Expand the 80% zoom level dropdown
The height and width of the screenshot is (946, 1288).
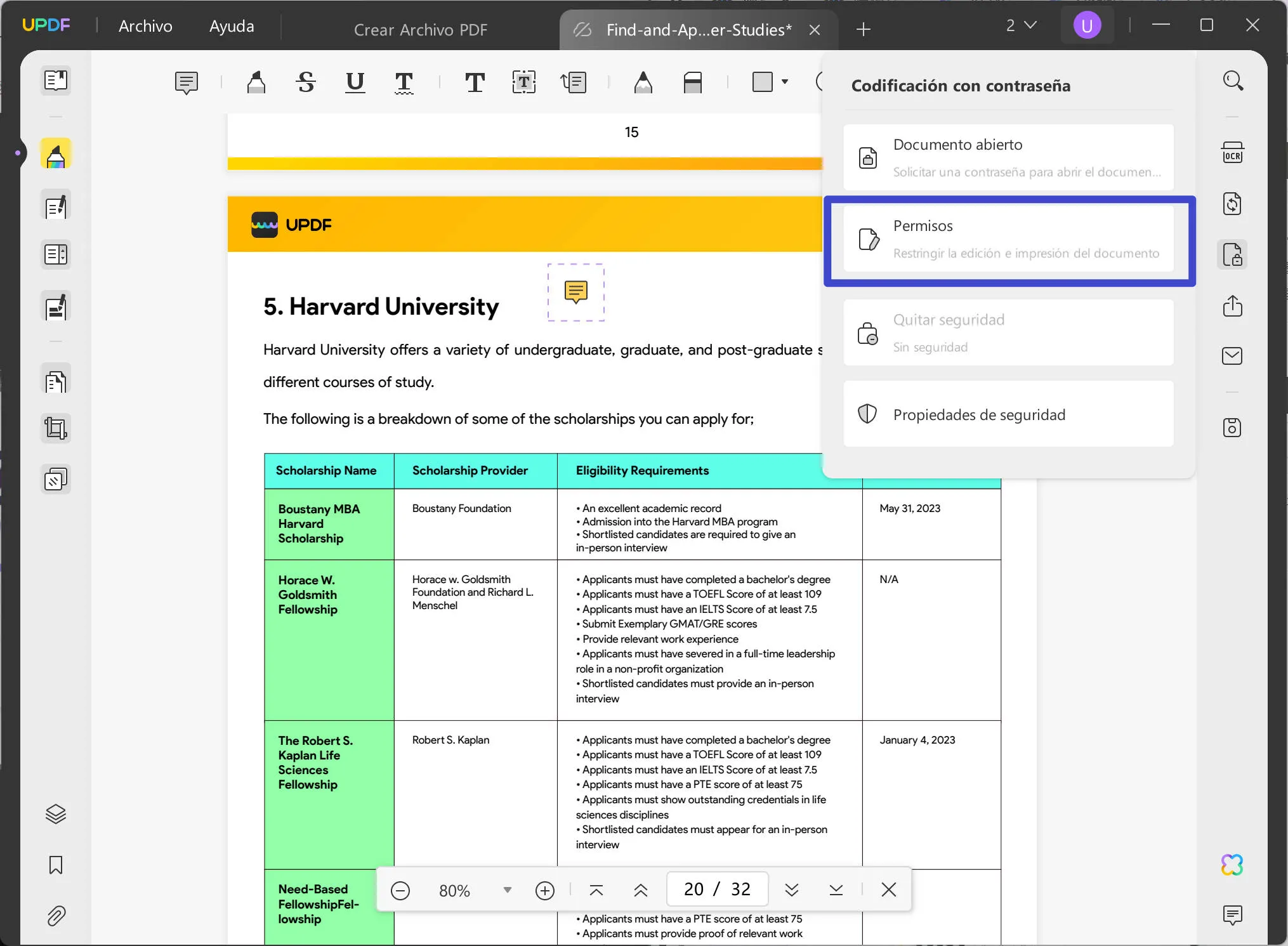(x=507, y=890)
